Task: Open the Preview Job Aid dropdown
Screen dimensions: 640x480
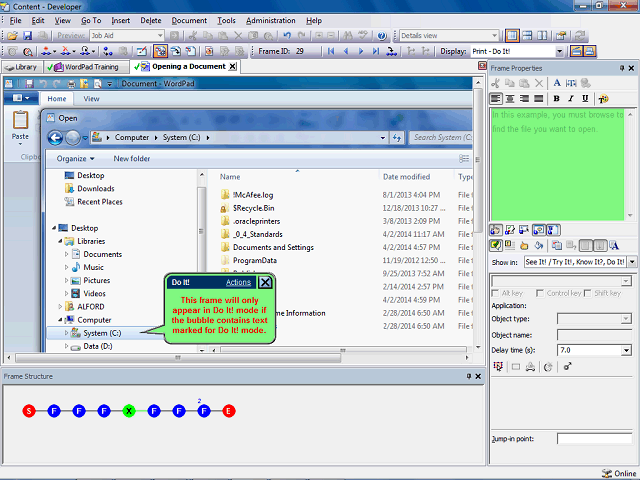Action: pos(160,36)
